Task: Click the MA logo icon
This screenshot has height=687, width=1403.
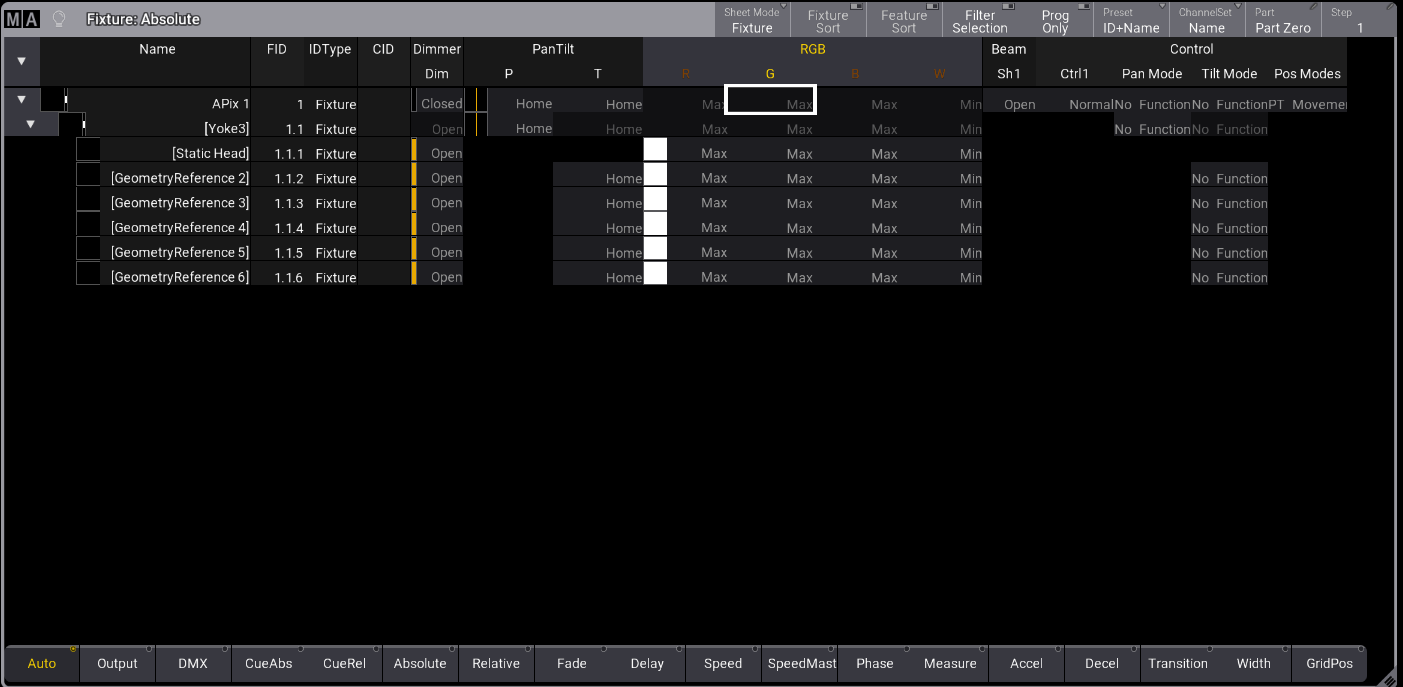Action: pyautogui.click(x=23, y=19)
